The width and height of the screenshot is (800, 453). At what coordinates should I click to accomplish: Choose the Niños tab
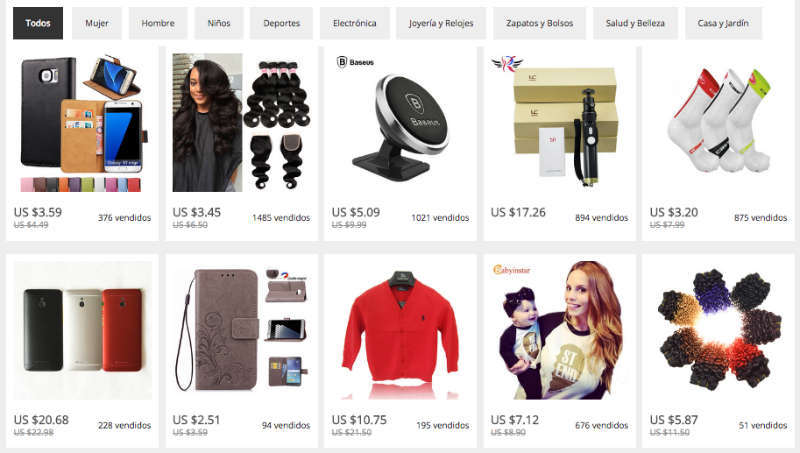tap(218, 23)
